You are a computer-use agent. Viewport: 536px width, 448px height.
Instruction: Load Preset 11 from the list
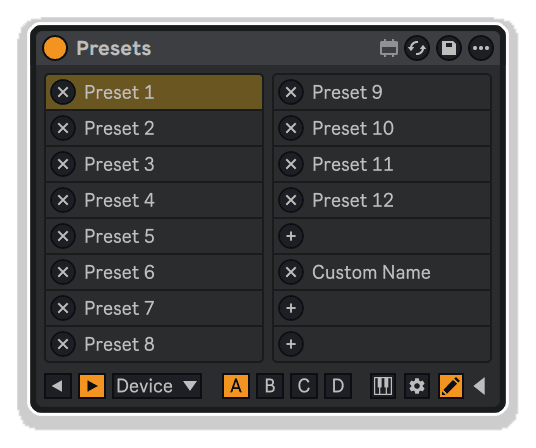pos(382,164)
